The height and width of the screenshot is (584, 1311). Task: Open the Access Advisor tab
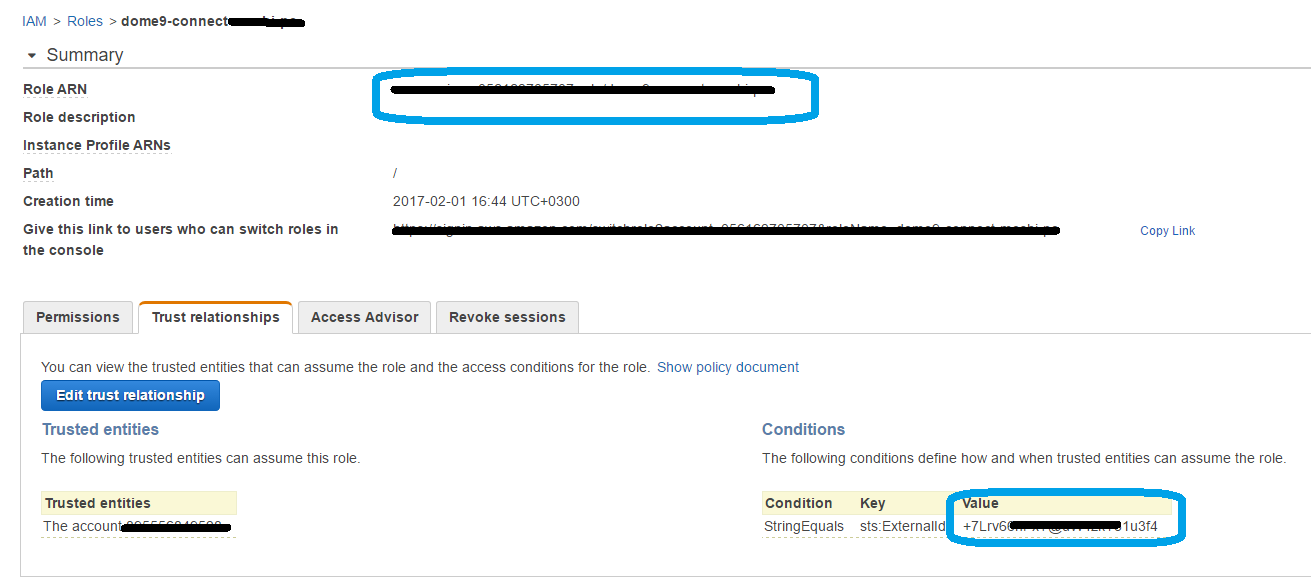[x=365, y=317]
